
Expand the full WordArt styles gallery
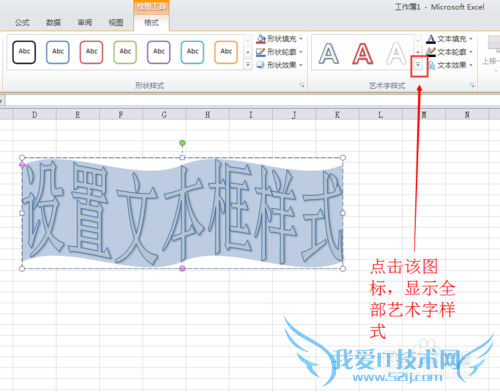pyautogui.click(x=418, y=65)
